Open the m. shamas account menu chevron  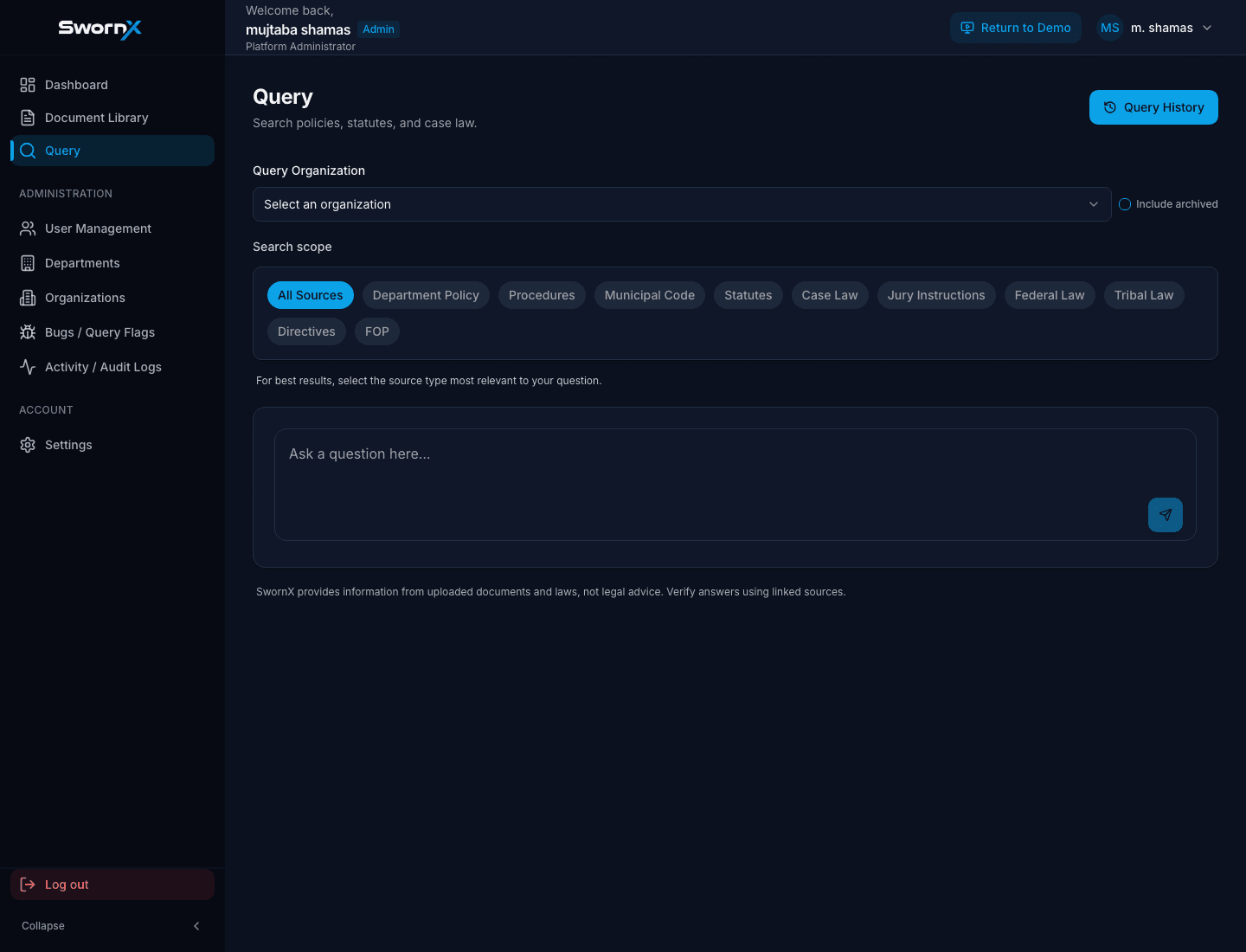[x=1207, y=28]
